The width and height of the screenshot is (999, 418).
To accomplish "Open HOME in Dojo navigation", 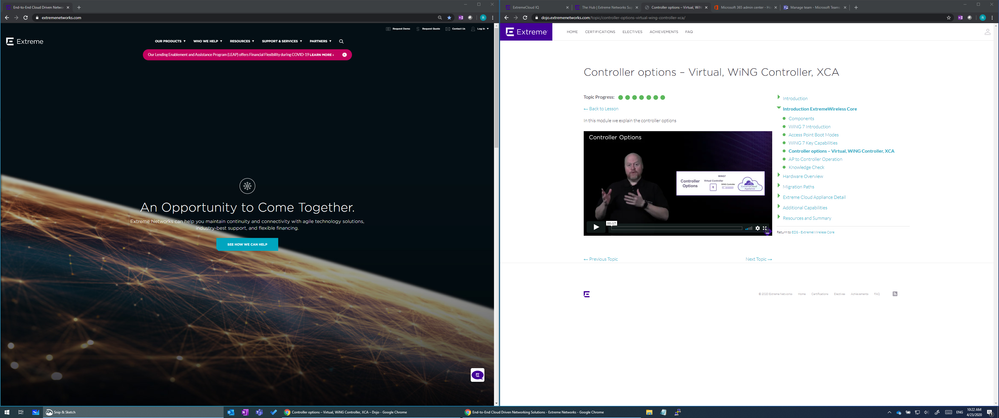I will pyautogui.click(x=572, y=32).
